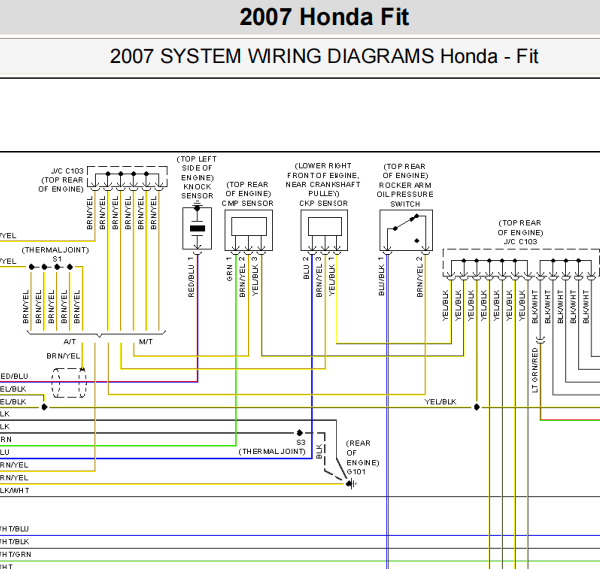The image size is (600, 569).
Task: Click the right 'J/C C103' label
Action: point(520,242)
